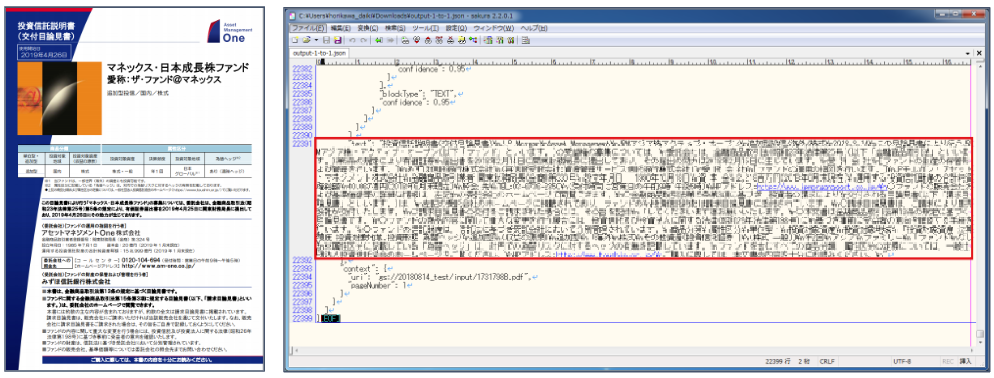Click line number 22391 in the gutter
The width and height of the screenshot is (994, 378).
point(302,144)
